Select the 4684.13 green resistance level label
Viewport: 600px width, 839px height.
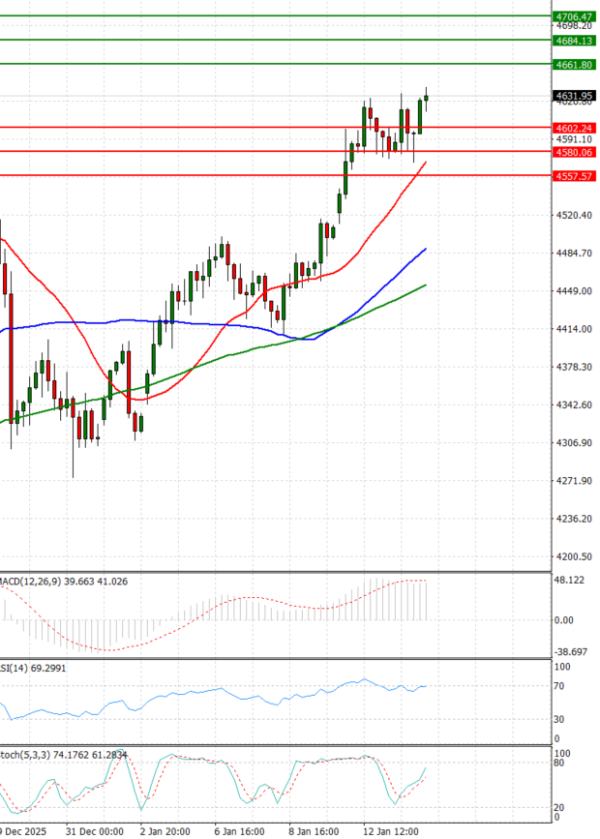574,41
